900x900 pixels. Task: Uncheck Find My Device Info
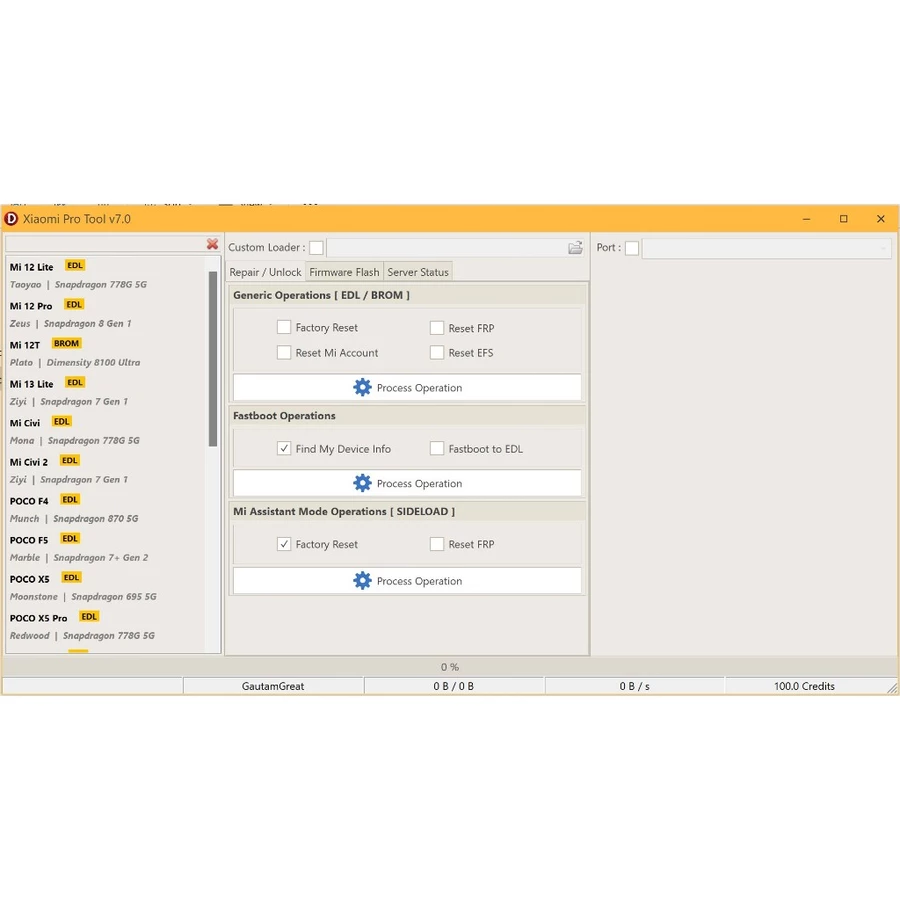(x=284, y=448)
